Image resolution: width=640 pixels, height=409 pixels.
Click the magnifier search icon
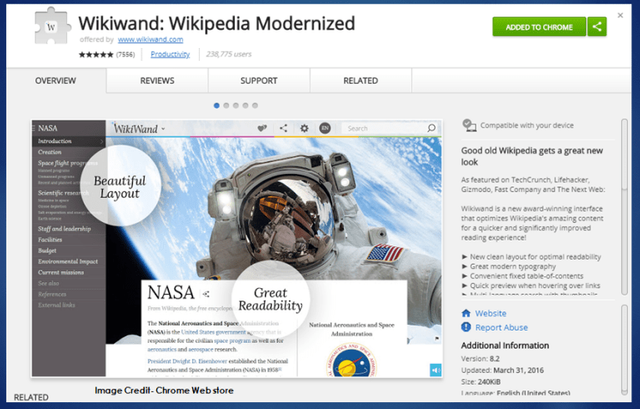[x=431, y=128]
